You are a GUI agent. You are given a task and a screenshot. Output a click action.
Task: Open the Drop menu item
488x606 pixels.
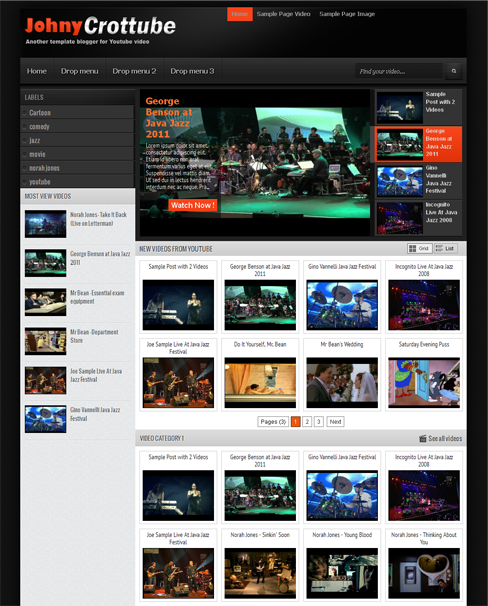[x=80, y=71]
